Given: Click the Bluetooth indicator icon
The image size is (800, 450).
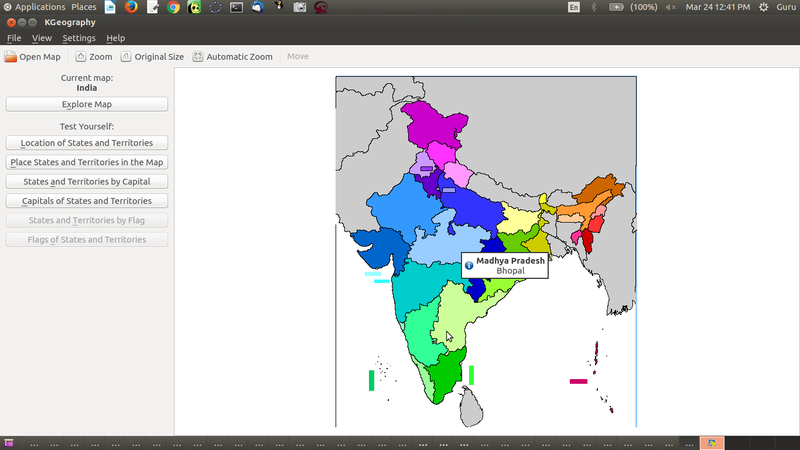Looking at the screenshot, I should click(x=593, y=7).
